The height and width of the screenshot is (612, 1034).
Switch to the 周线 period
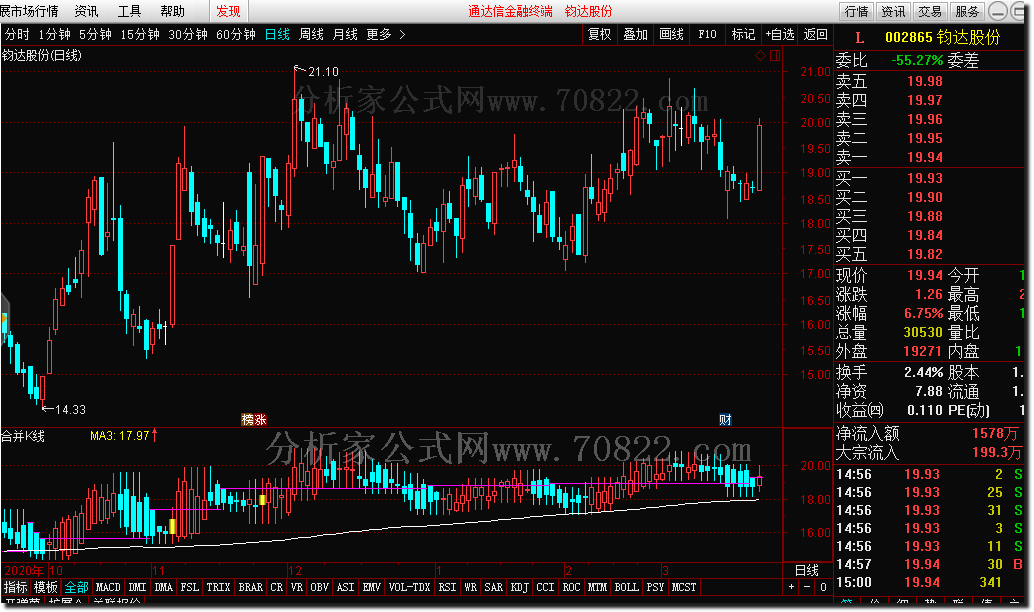pos(311,34)
